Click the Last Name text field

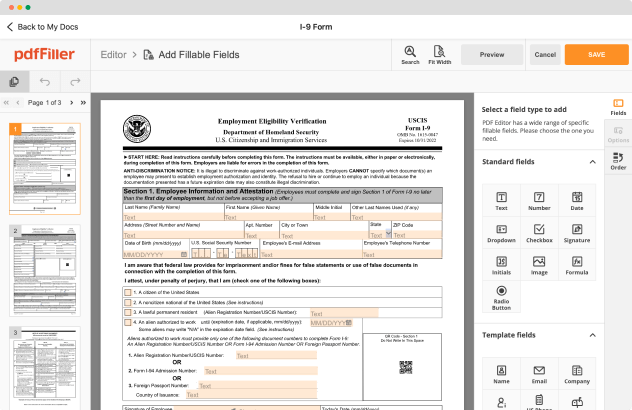pos(173,216)
